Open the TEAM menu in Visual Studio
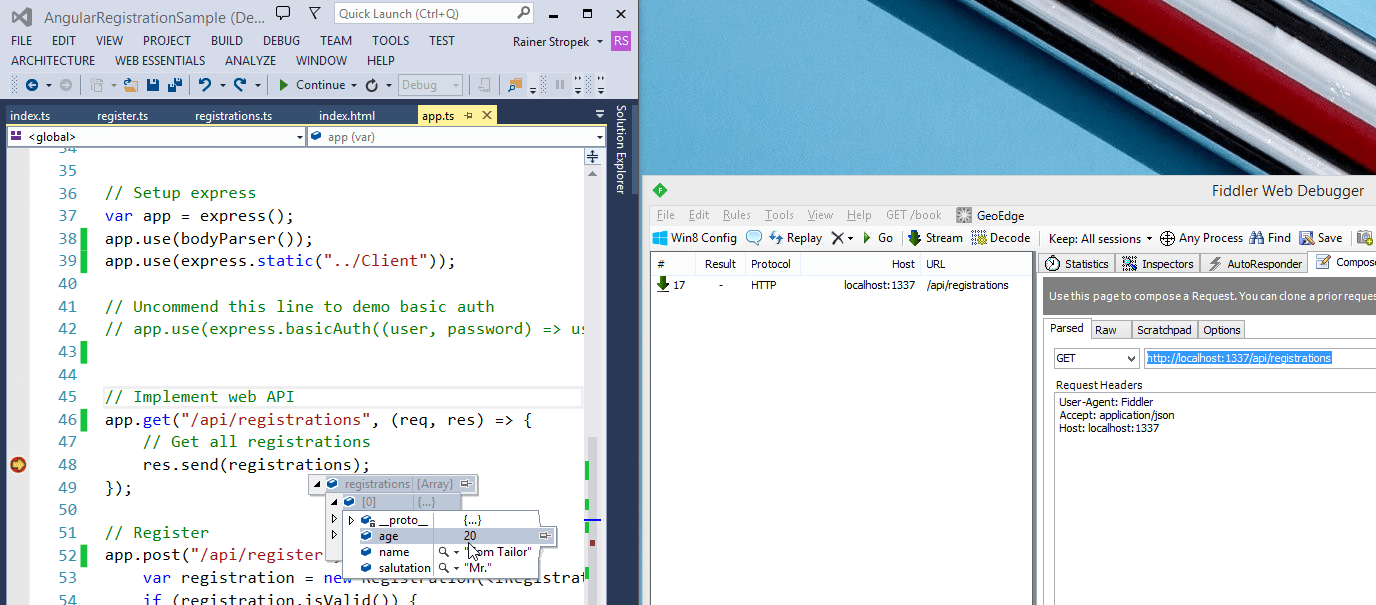 click(x=335, y=40)
